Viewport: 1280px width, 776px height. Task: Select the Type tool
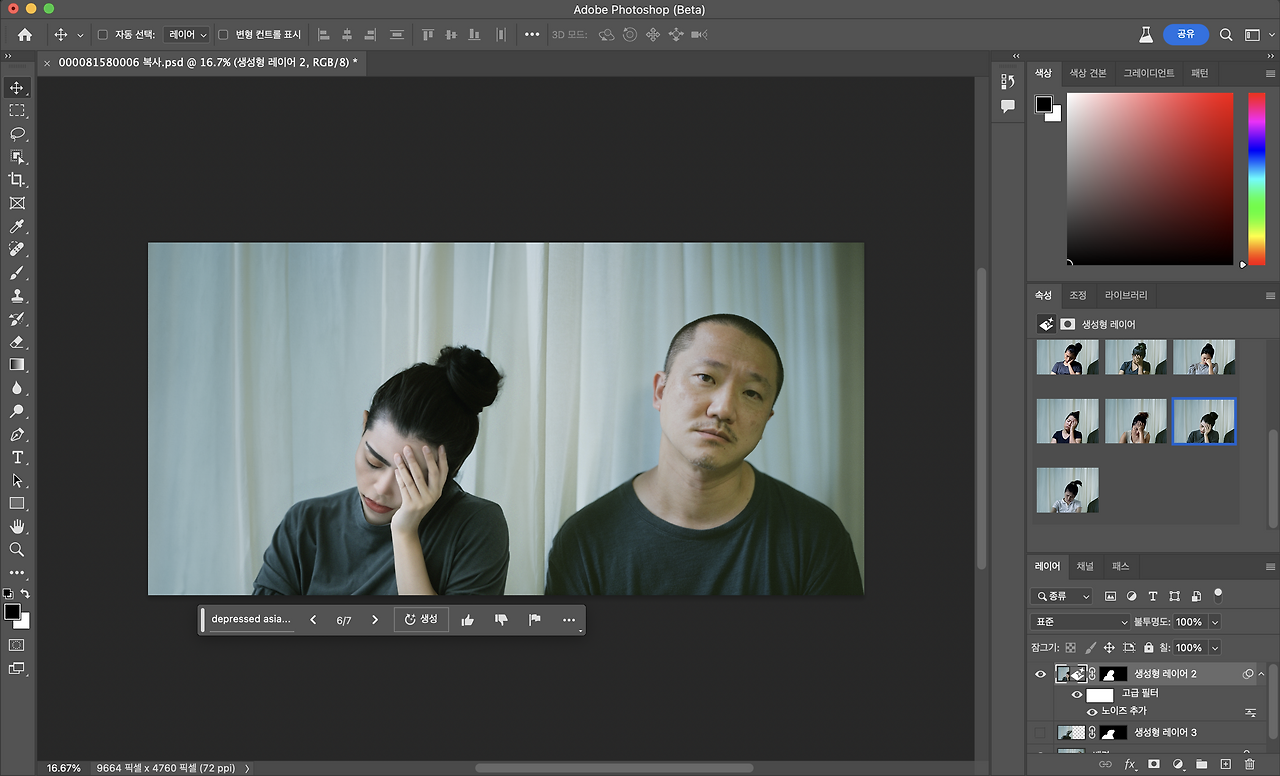[x=17, y=457]
